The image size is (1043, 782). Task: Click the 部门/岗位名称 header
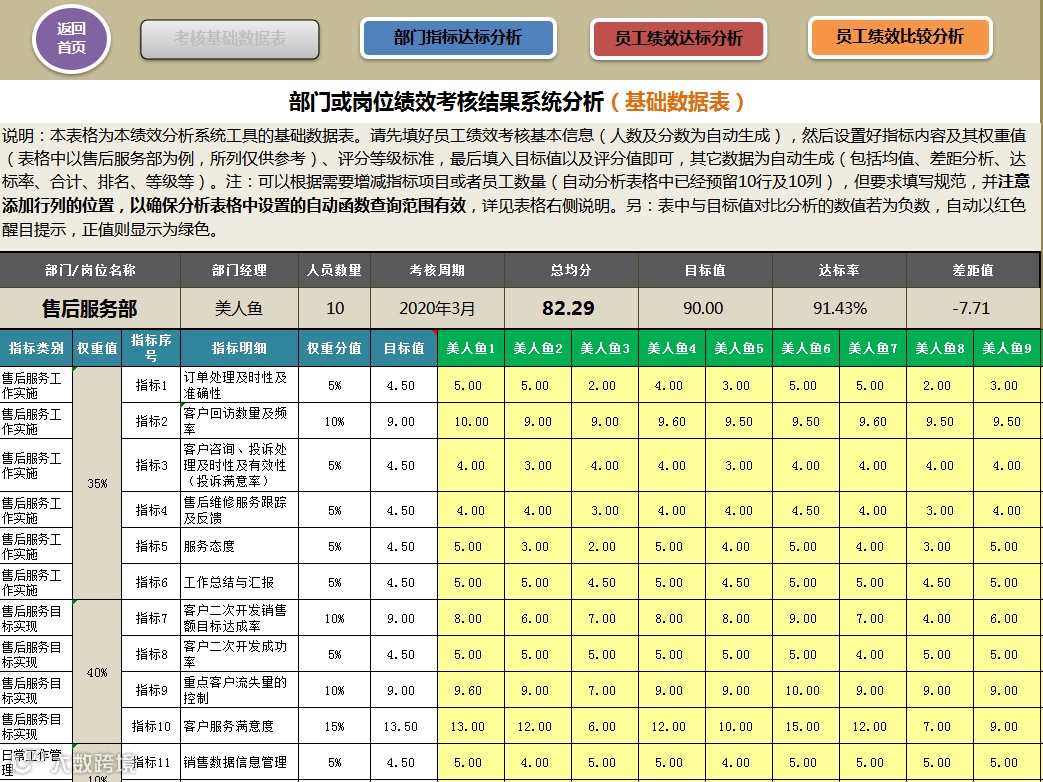click(x=90, y=271)
